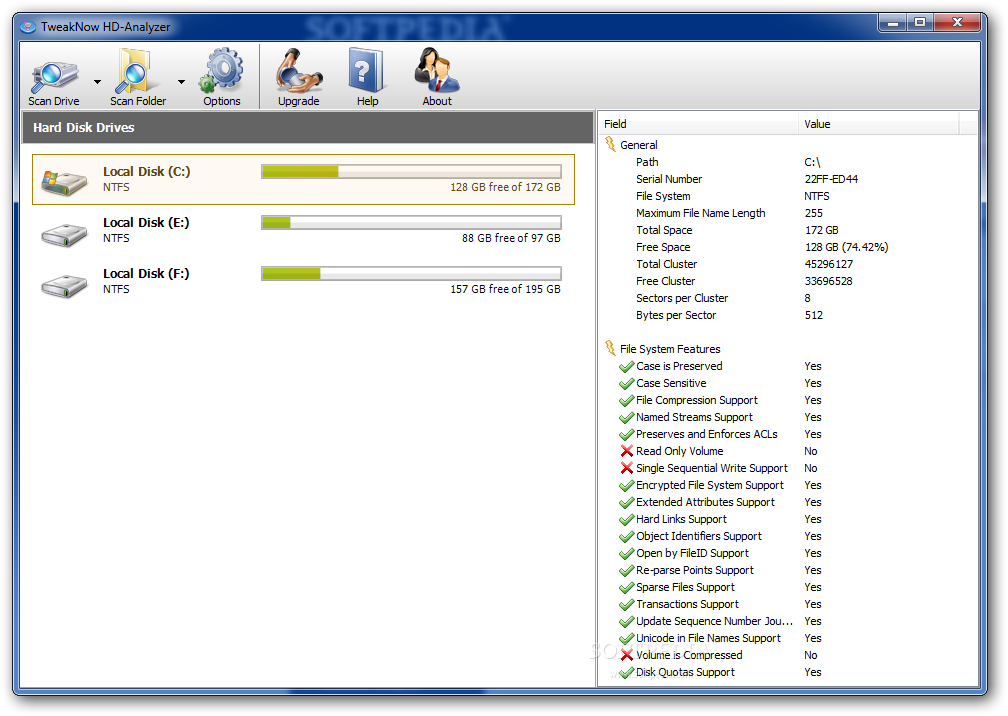The width and height of the screenshot is (1008, 716).
Task: Click the Scan Folder toolbar icon
Action: click(137, 72)
